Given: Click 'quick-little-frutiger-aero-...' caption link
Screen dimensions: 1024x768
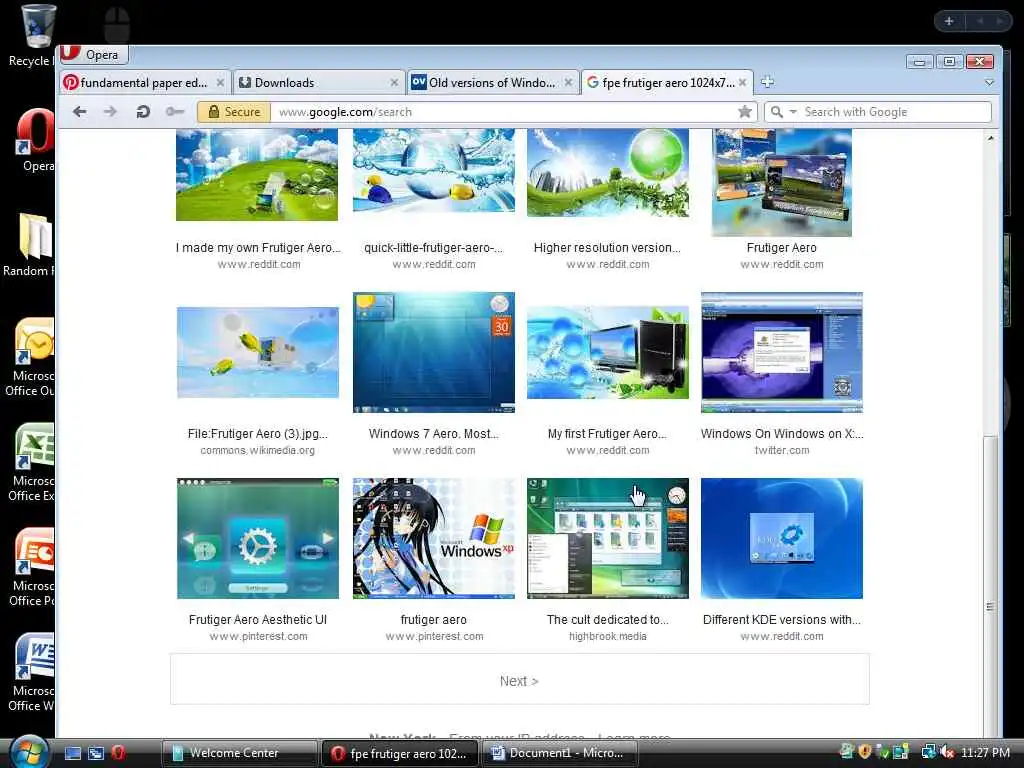Looking at the screenshot, I should 434,248.
